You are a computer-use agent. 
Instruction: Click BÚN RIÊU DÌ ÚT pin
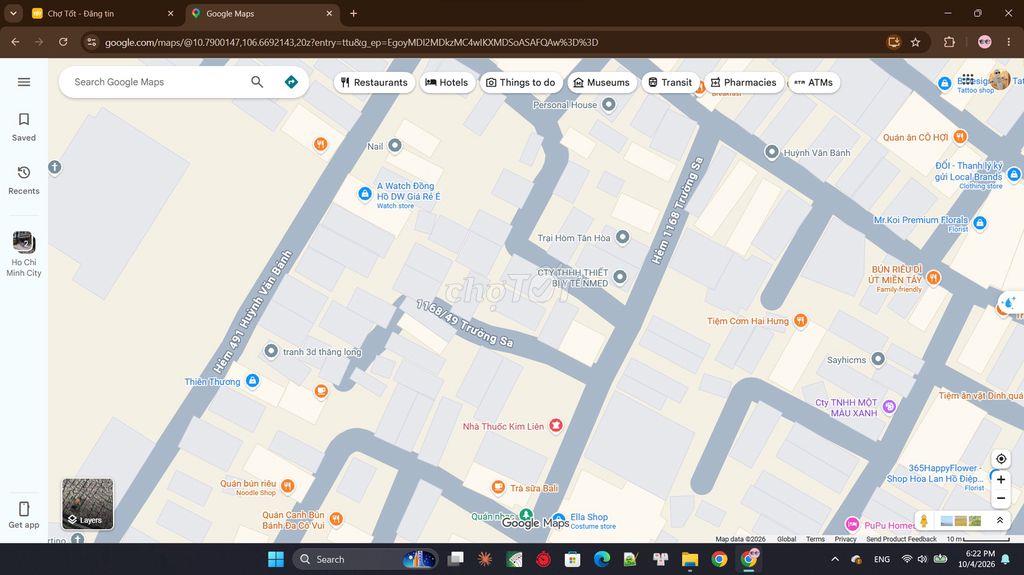pyautogui.click(x=933, y=277)
